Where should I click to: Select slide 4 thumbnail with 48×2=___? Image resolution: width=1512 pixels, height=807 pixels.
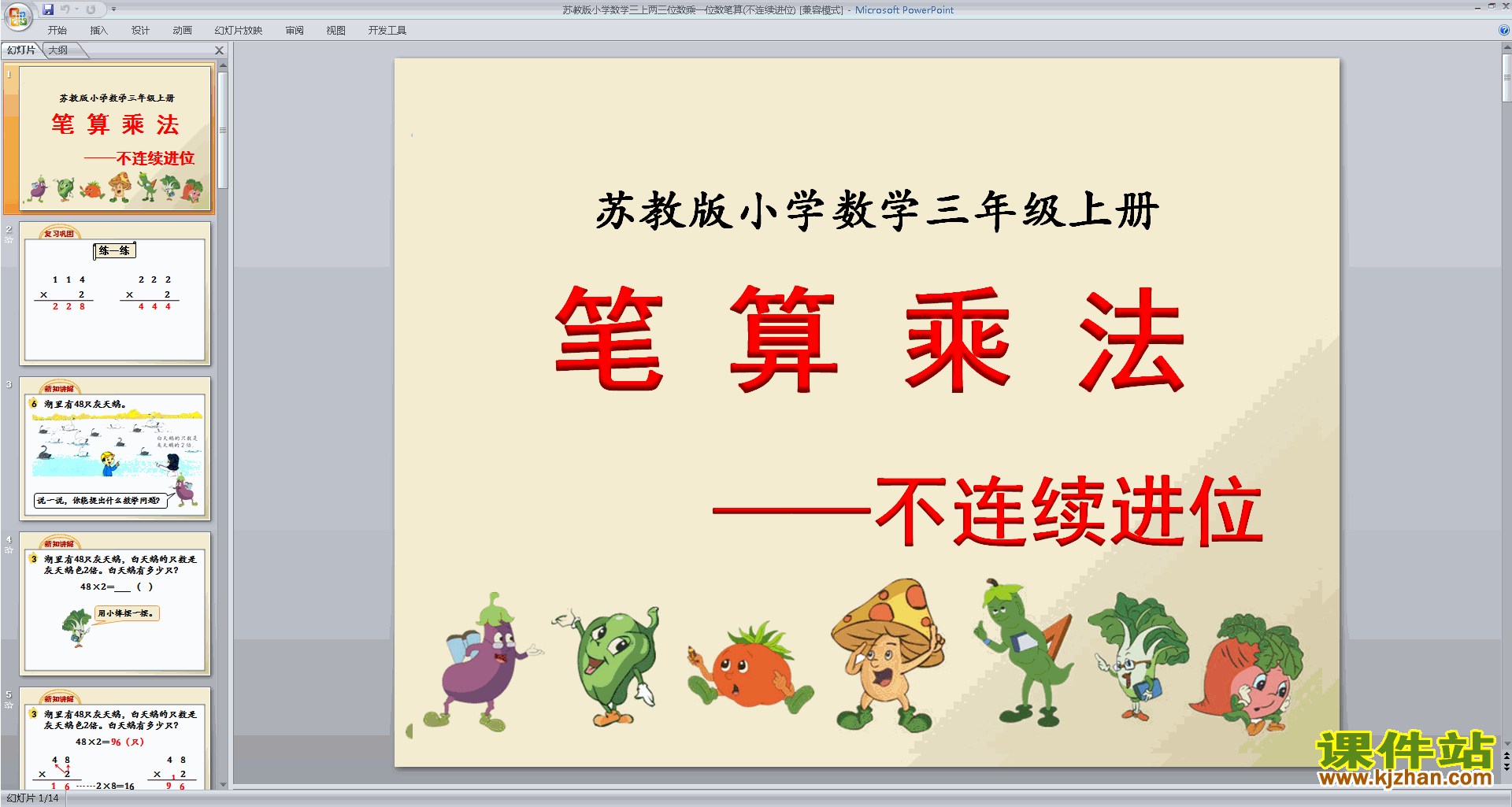(x=115, y=604)
